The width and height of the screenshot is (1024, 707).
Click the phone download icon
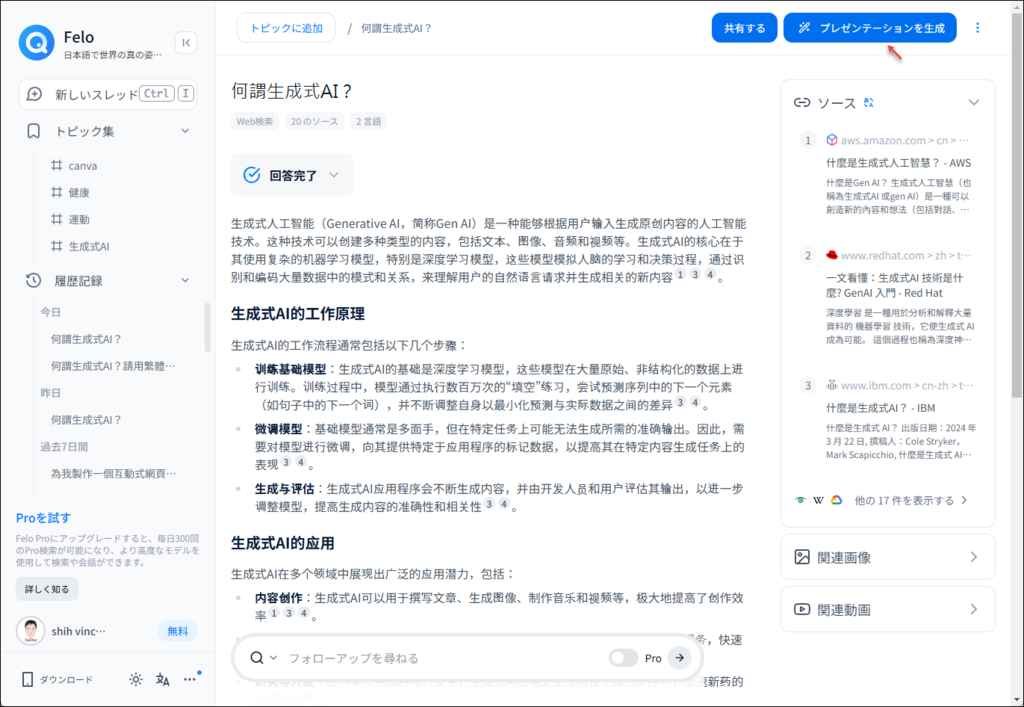point(27,680)
